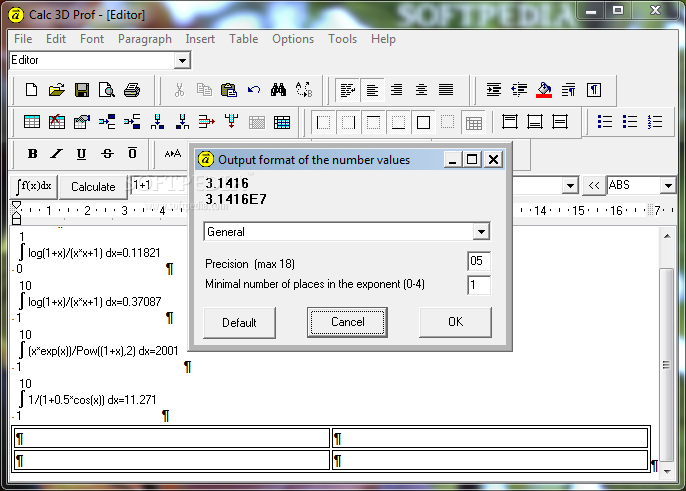Toggle overline formatting icon
Viewport: 686px width, 491px height.
(132, 153)
